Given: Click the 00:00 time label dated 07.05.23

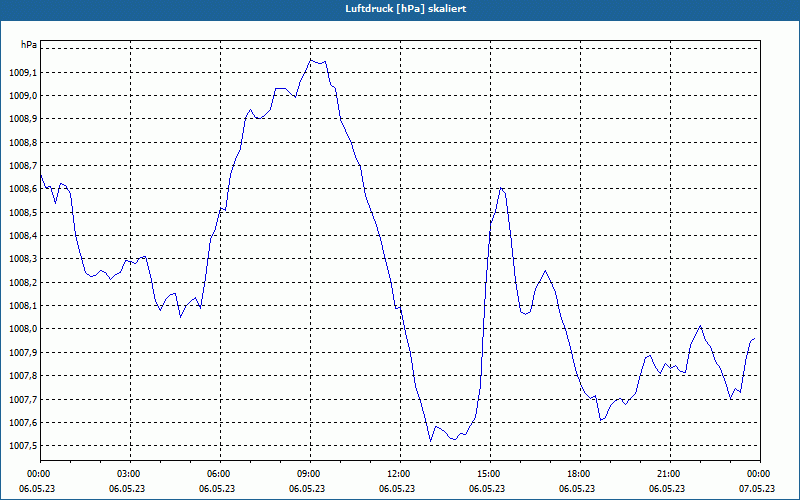Looking at the screenshot, I should 760,474.
